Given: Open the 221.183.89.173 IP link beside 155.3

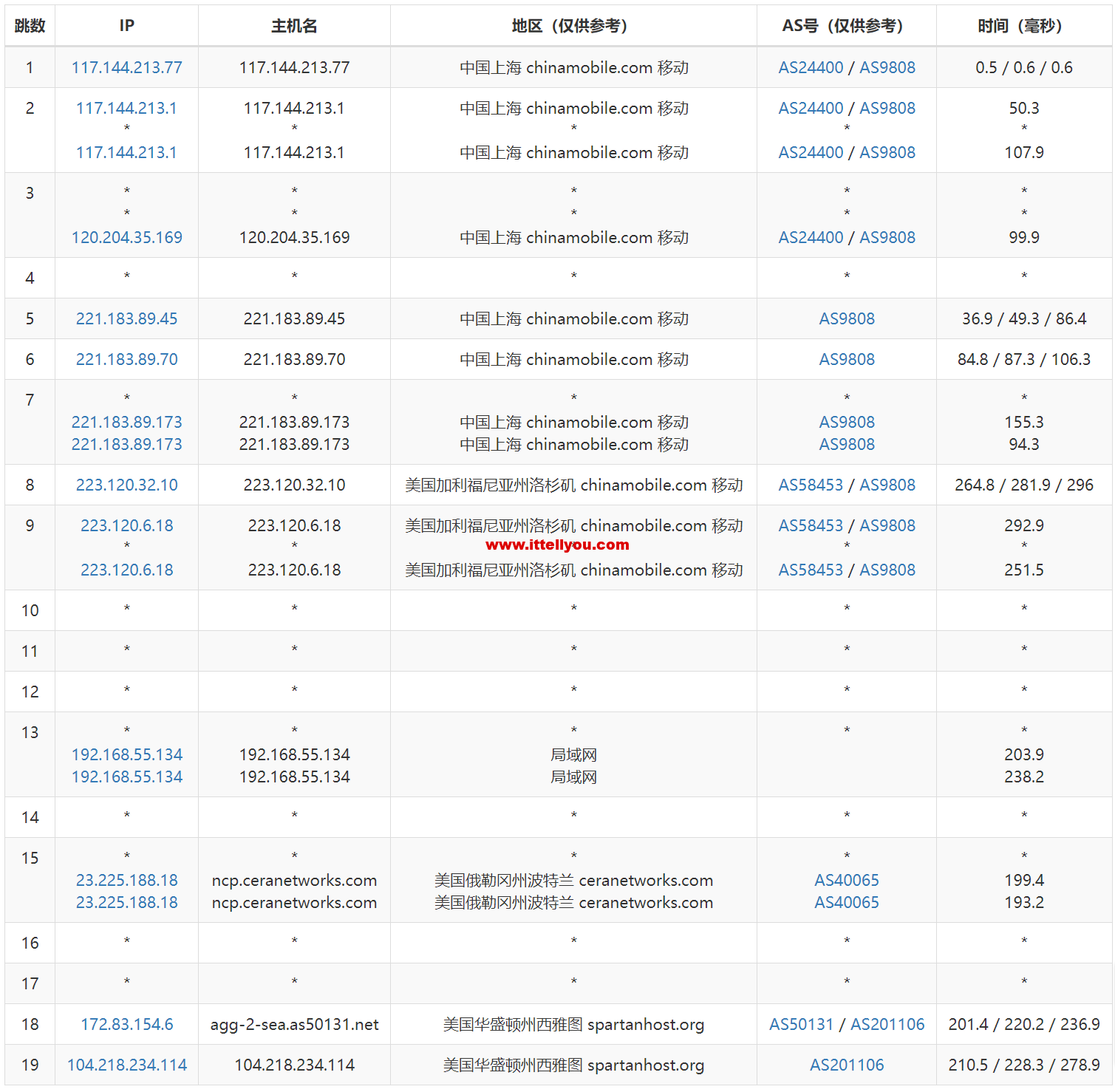Looking at the screenshot, I should pyautogui.click(x=126, y=422).
